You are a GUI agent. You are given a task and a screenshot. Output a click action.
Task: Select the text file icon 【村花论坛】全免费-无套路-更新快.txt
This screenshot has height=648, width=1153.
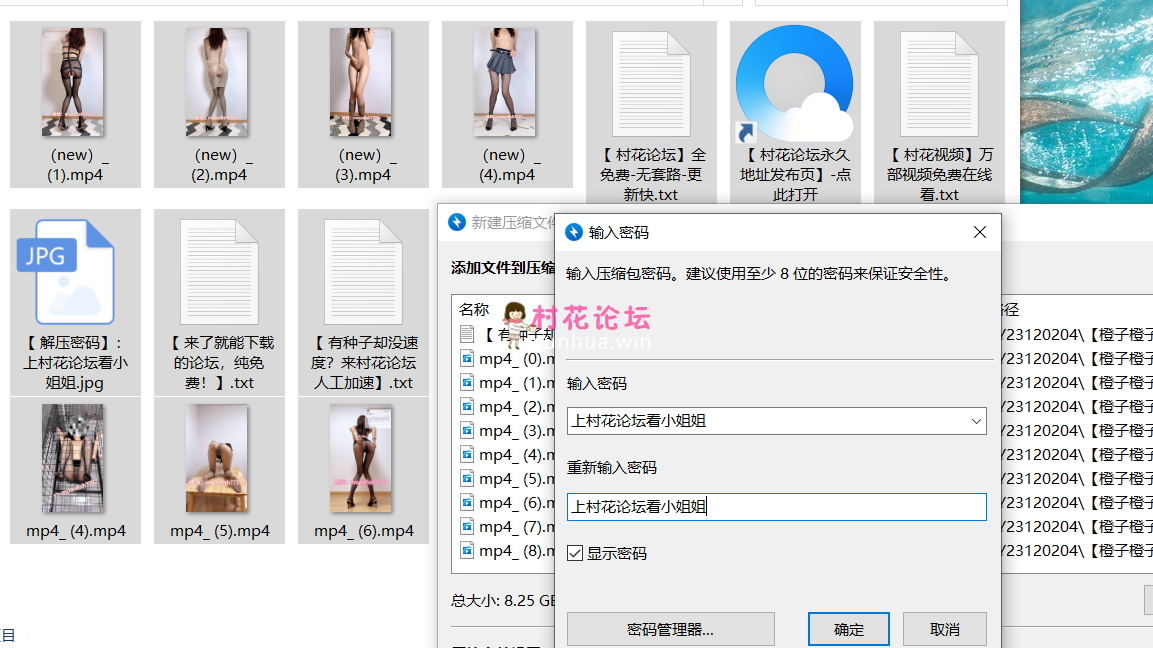click(x=651, y=83)
